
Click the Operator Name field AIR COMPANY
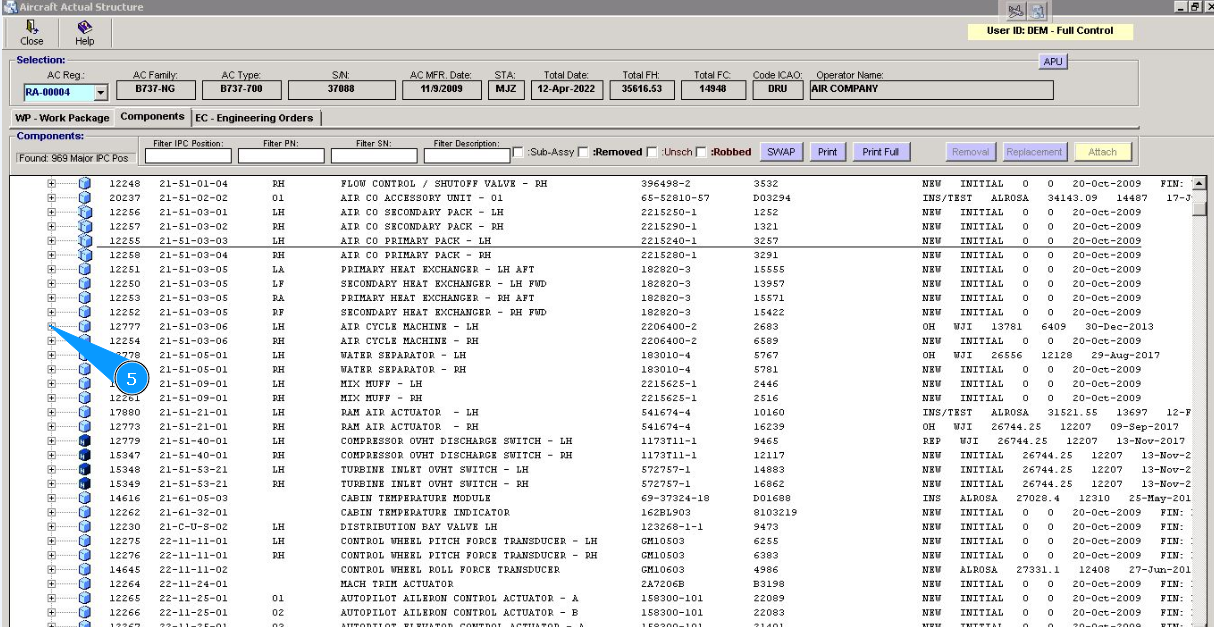click(x=930, y=88)
